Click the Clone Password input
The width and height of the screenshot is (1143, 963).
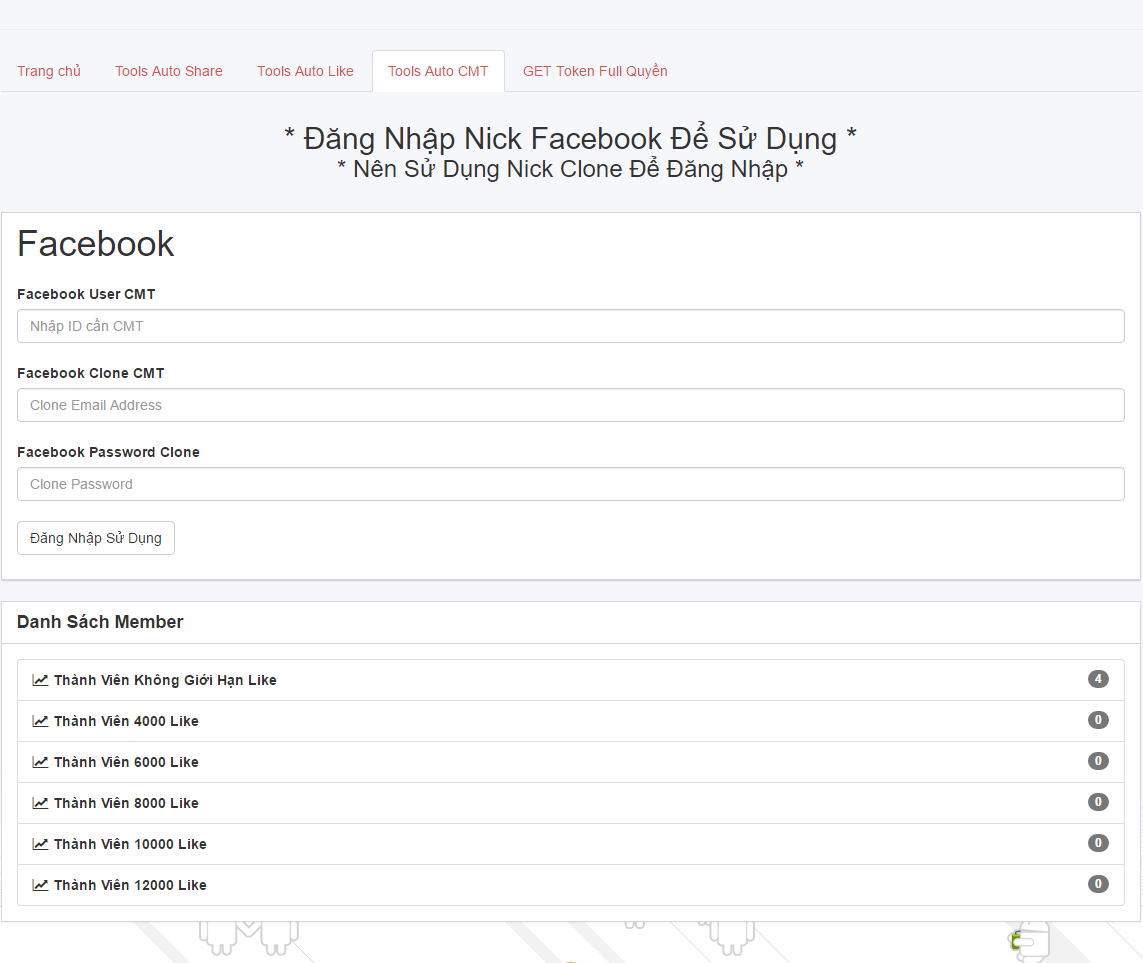[x=571, y=484]
